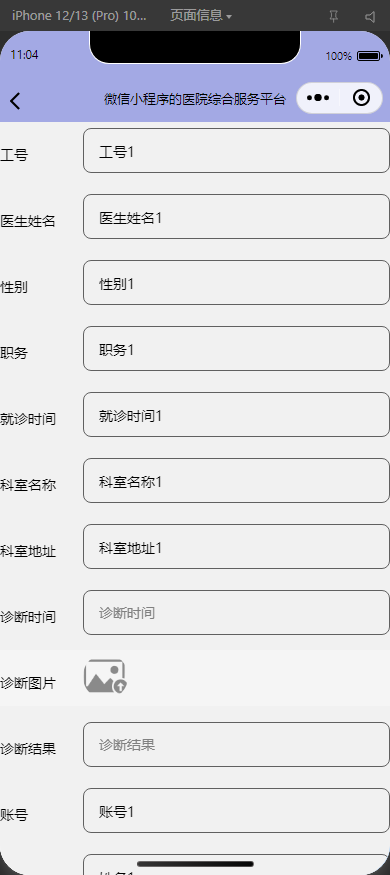The image size is (390, 875).
Task: Pin the simulator window with the pin icon
Action: click(334, 17)
